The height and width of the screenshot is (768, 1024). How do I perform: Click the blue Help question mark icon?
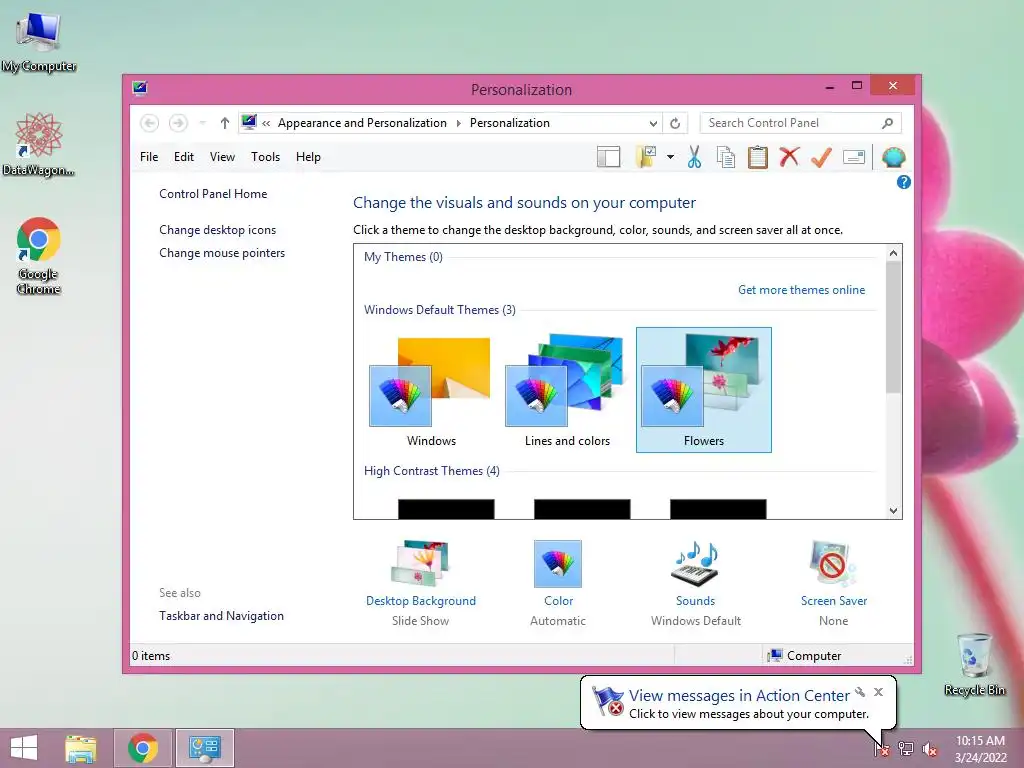903,182
